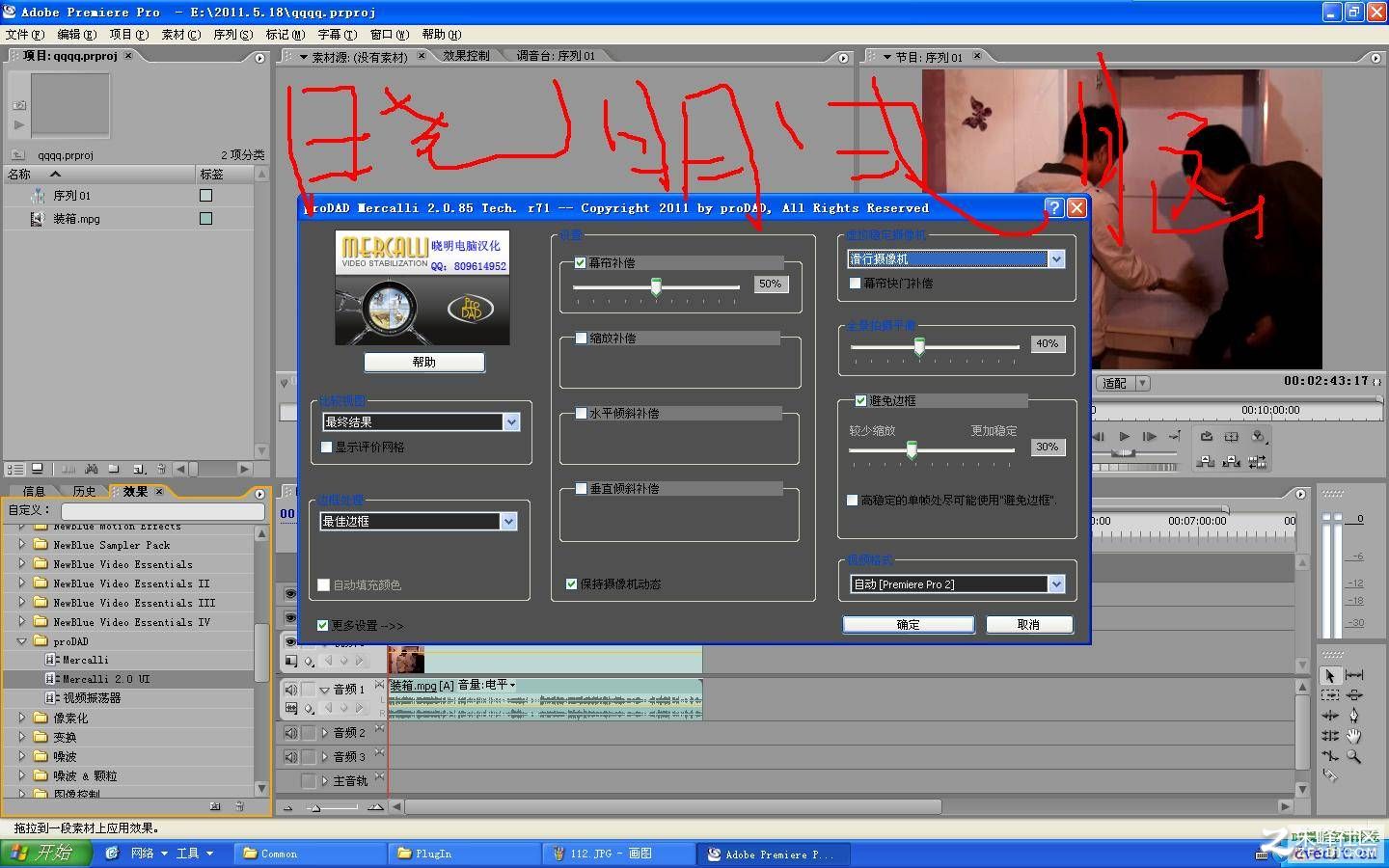The width and height of the screenshot is (1389, 868).
Task: Open the 字幕 menu
Action: coord(337,34)
